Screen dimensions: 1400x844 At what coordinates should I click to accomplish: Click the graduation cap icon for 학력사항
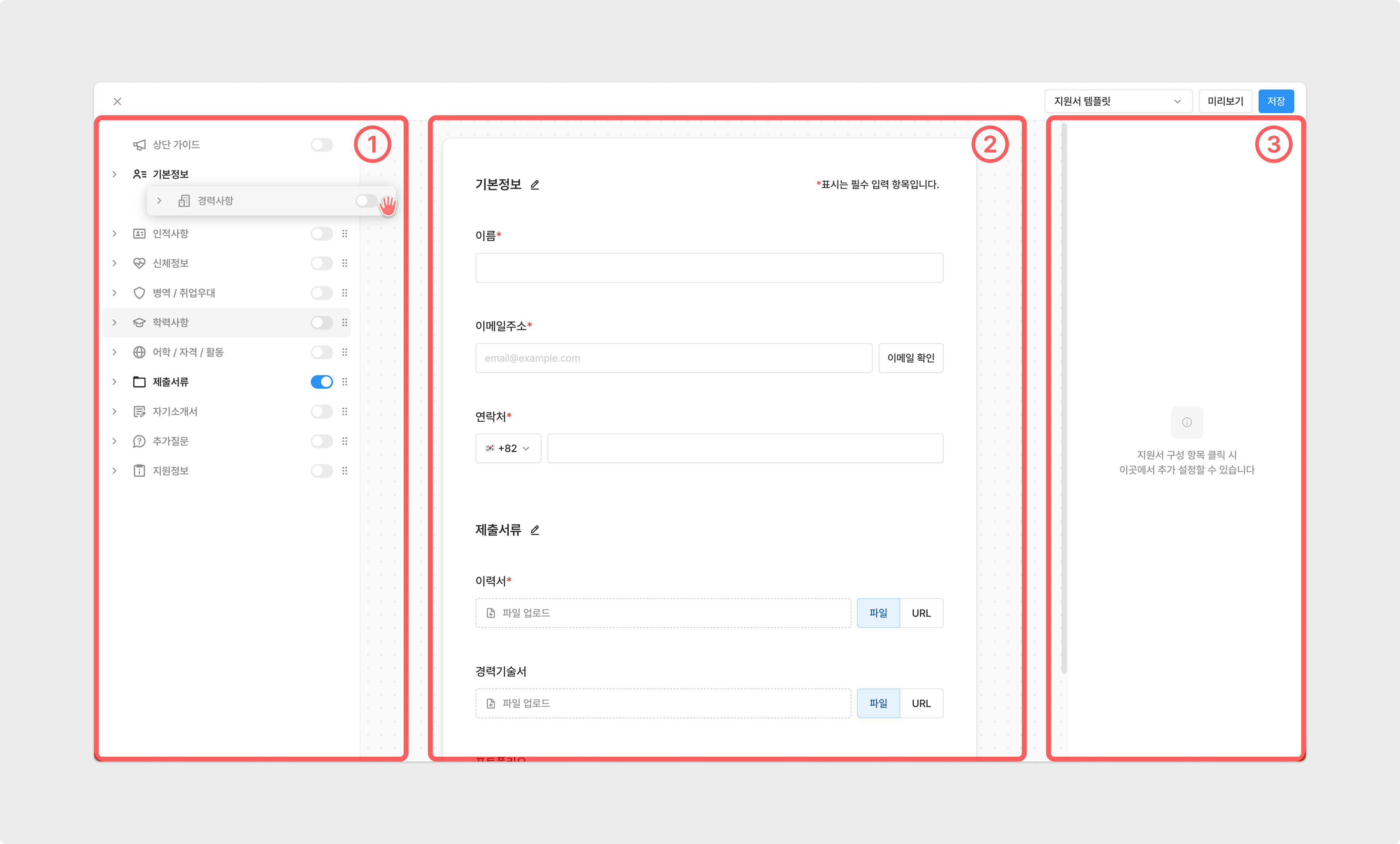(139, 323)
